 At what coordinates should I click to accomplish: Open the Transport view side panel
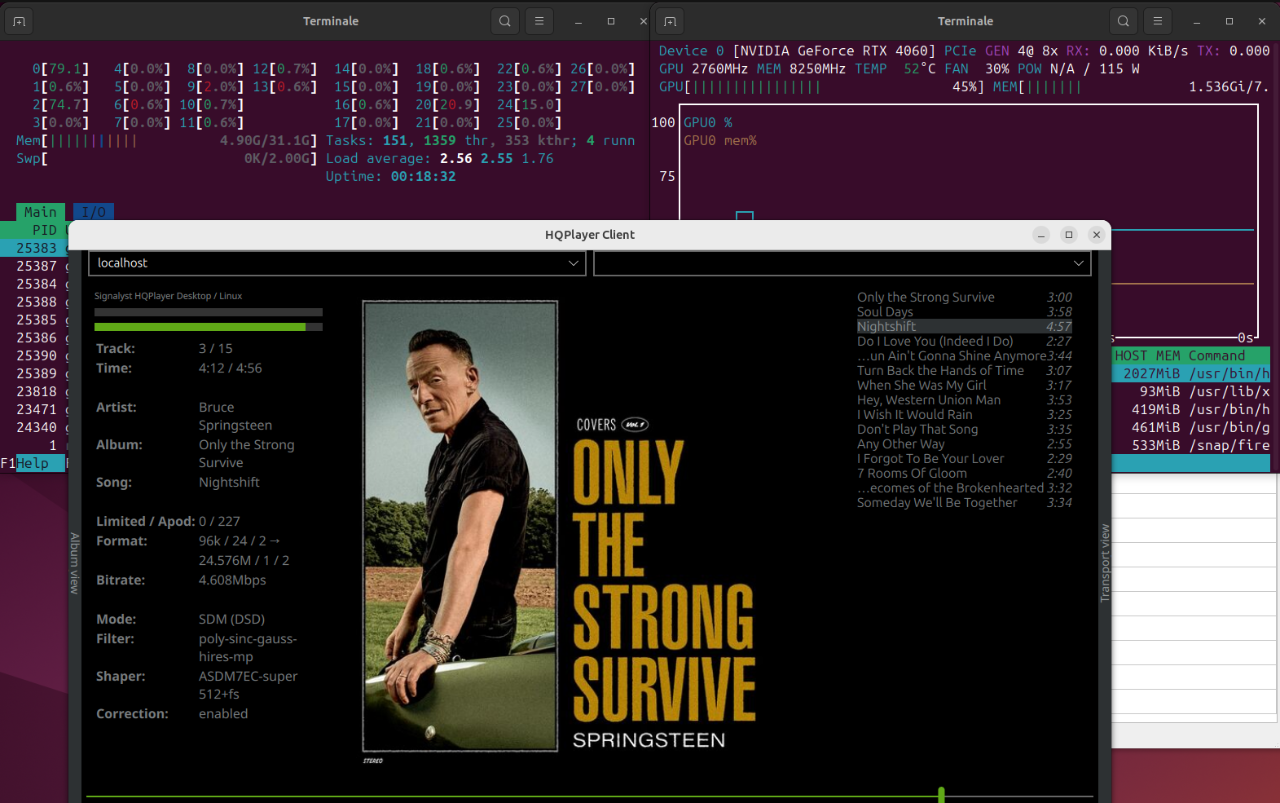[x=1105, y=563]
